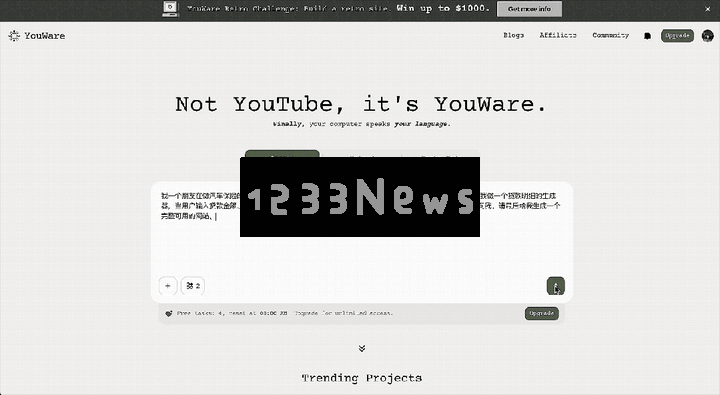Submit the prompt with the green send button
The image size is (720, 395).
coord(556,286)
